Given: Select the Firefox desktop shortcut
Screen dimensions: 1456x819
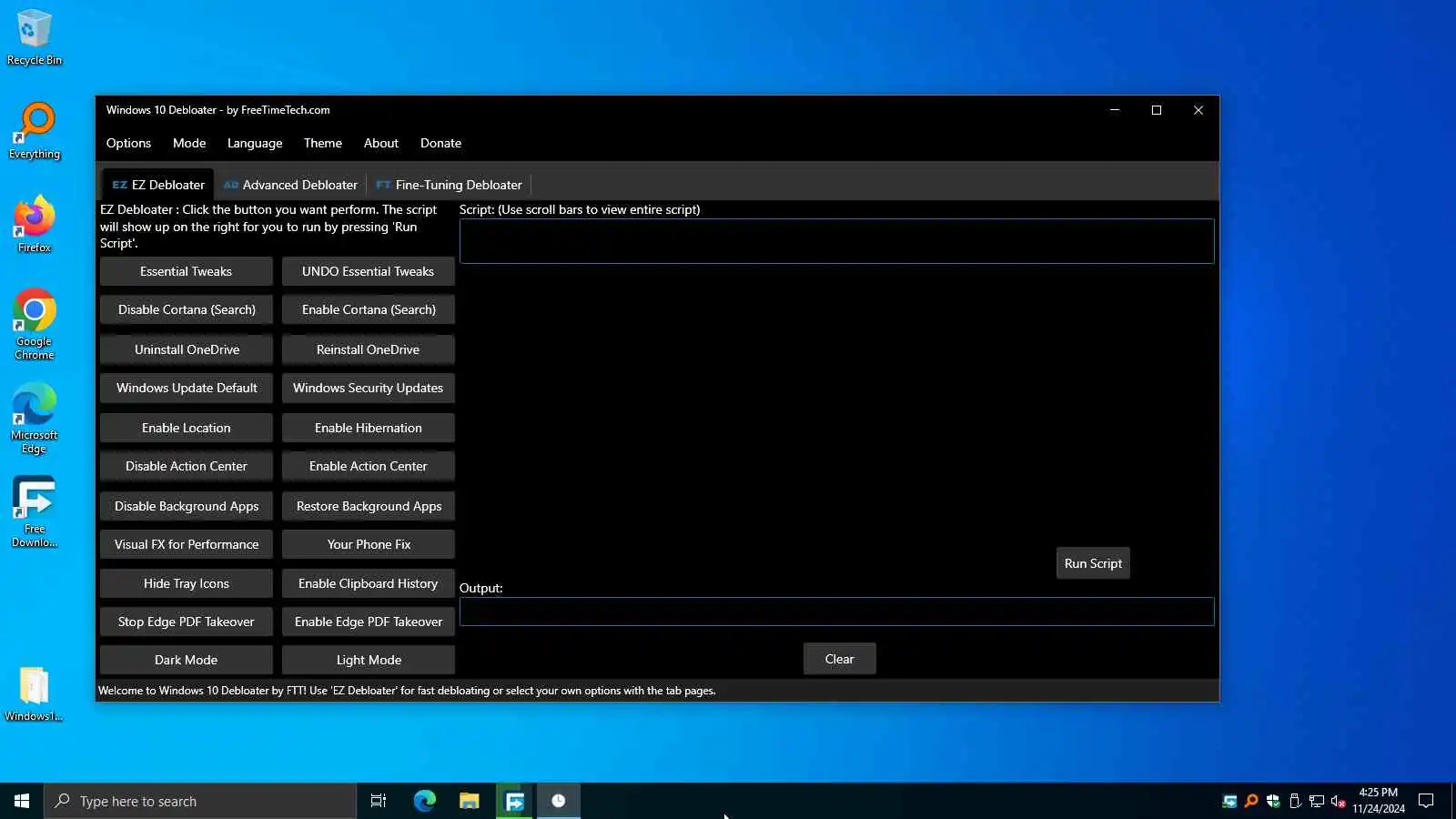Looking at the screenshot, I should coord(35,224).
